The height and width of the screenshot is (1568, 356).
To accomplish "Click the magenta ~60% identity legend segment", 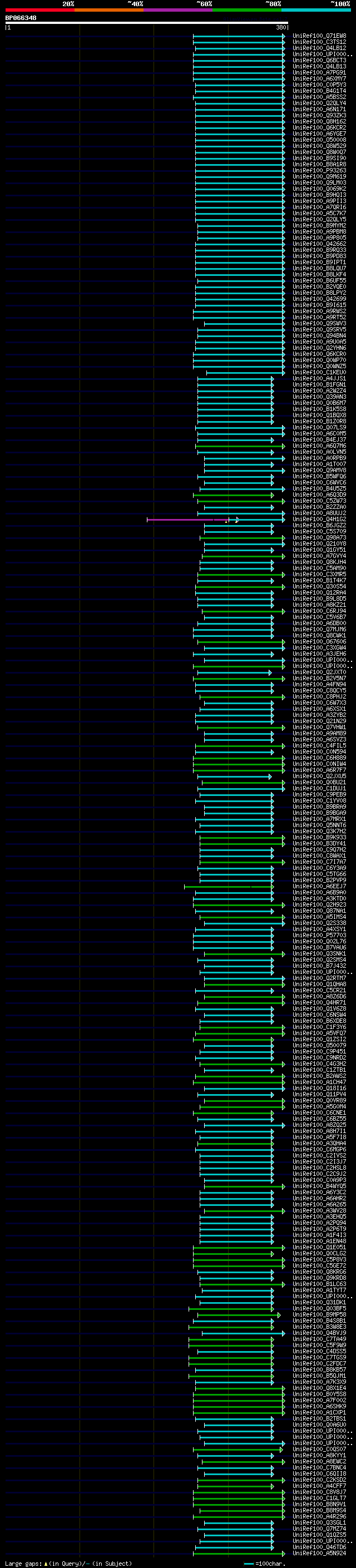I will (x=179, y=10).
